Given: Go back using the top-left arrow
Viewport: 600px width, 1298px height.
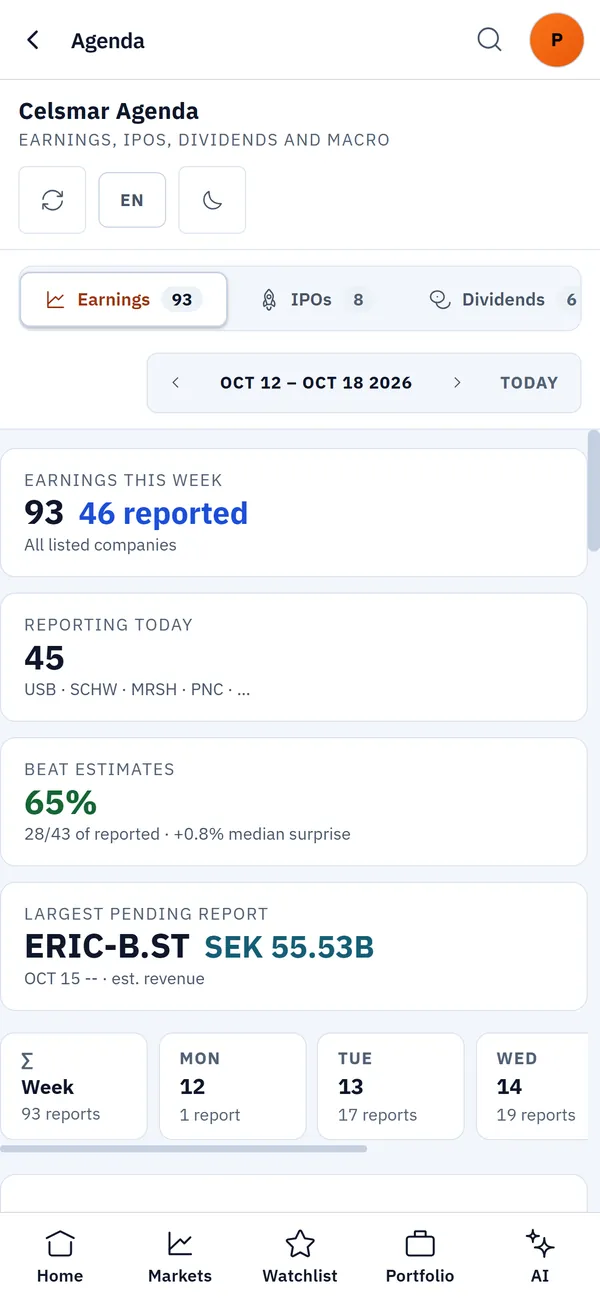Looking at the screenshot, I should click(x=33, y=40).
